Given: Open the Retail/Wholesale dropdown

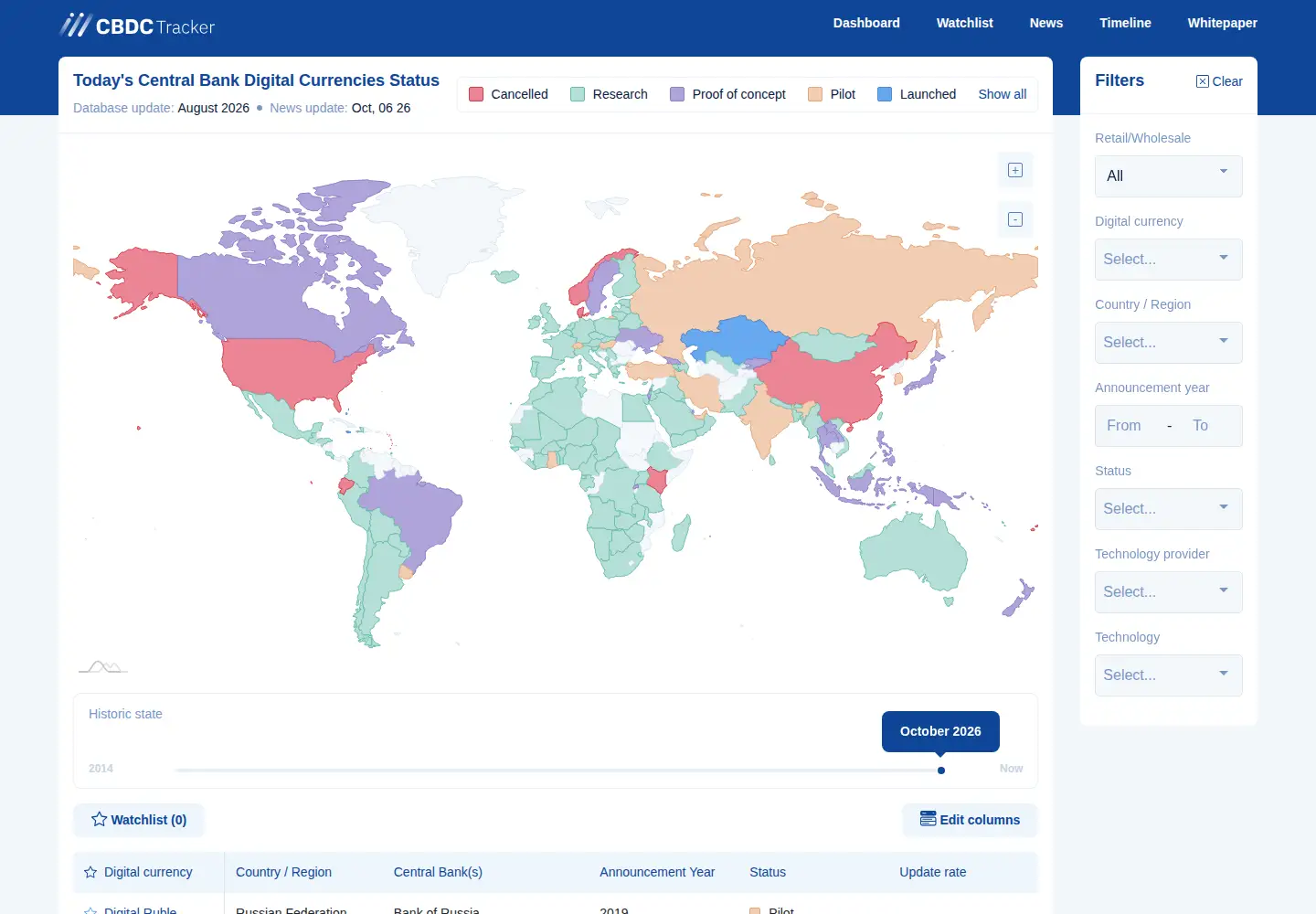Looking at the screenshot, I should point(1169,176).
